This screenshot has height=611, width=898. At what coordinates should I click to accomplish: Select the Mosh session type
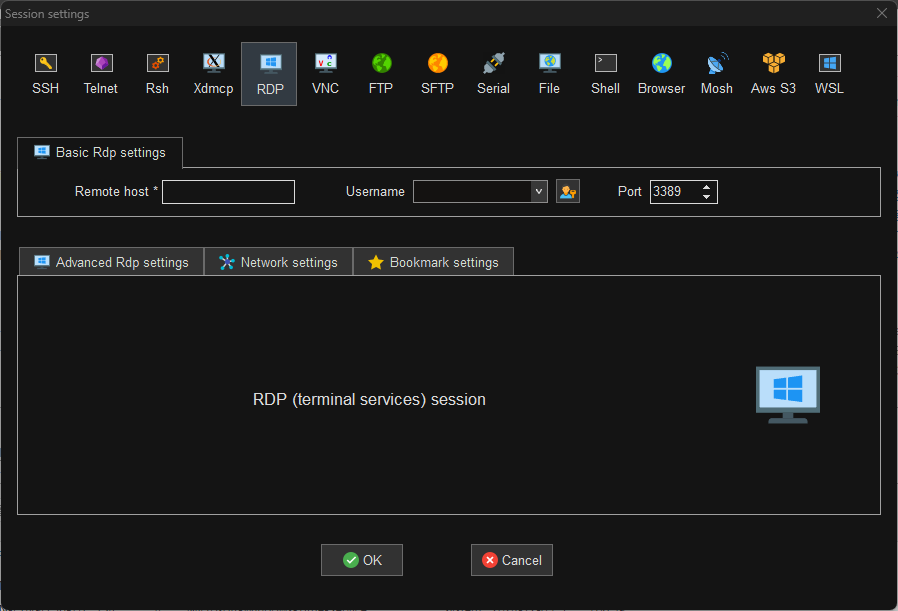point(717,72)
